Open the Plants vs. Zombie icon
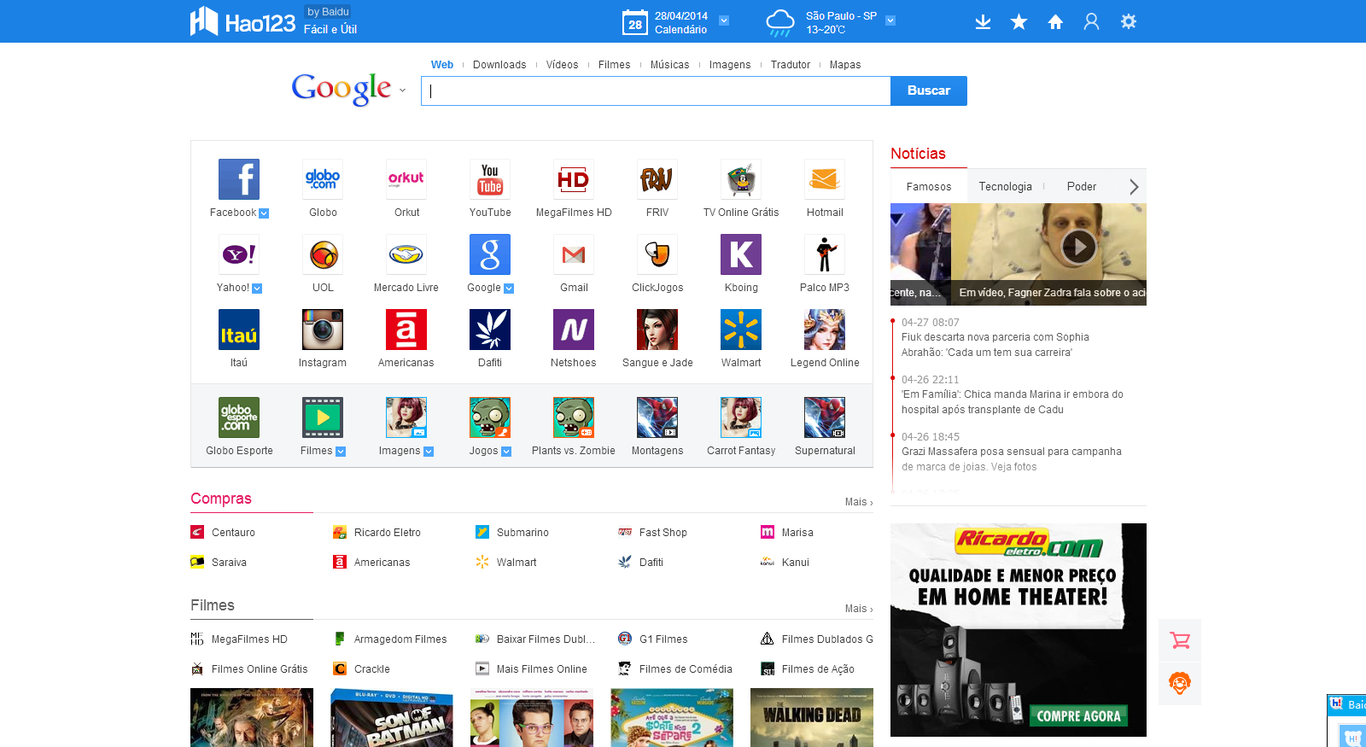Viewport: 1366px width, 747px height. click(x=574, y=417)
